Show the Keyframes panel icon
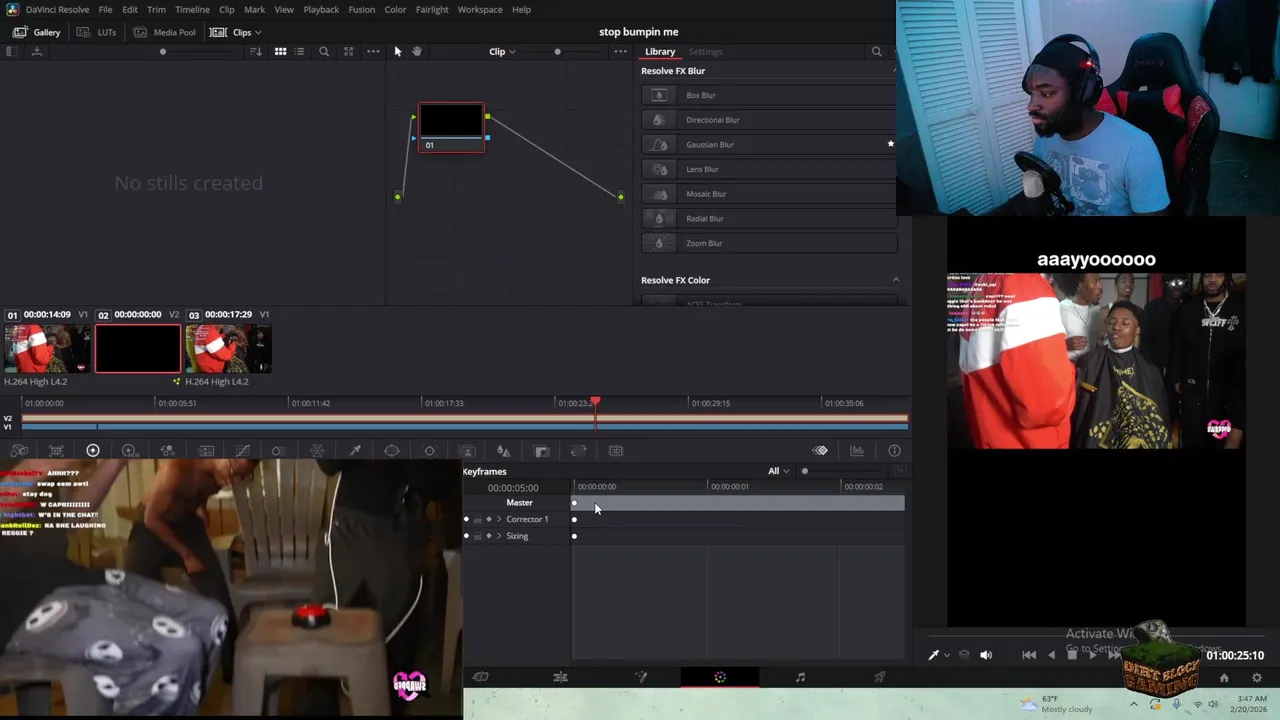 click(820, 451)
